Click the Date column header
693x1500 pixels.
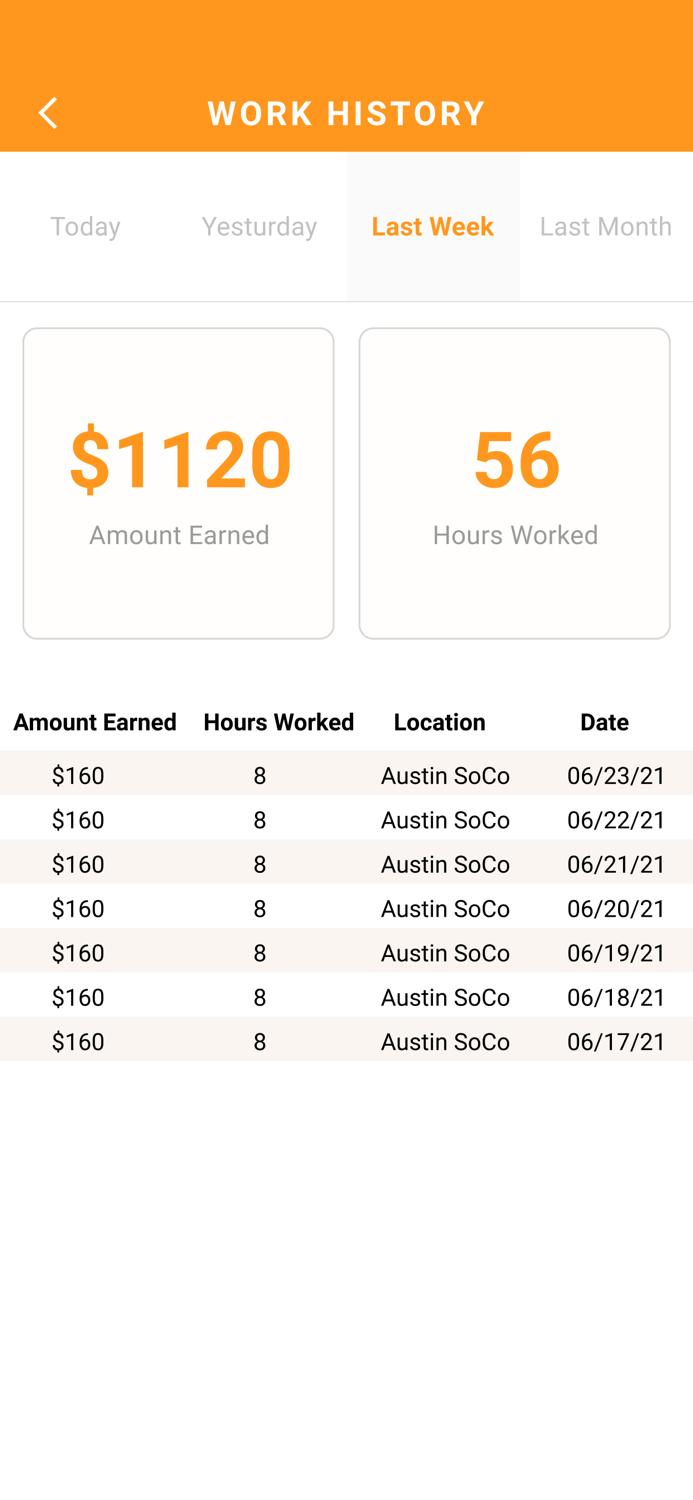pos(604,722)
